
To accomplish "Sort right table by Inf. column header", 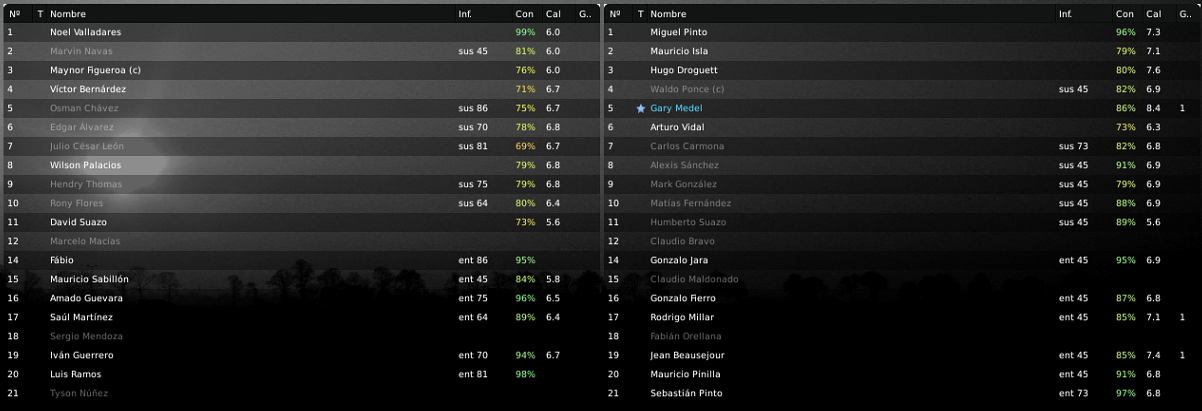I will click(1065, 14).
